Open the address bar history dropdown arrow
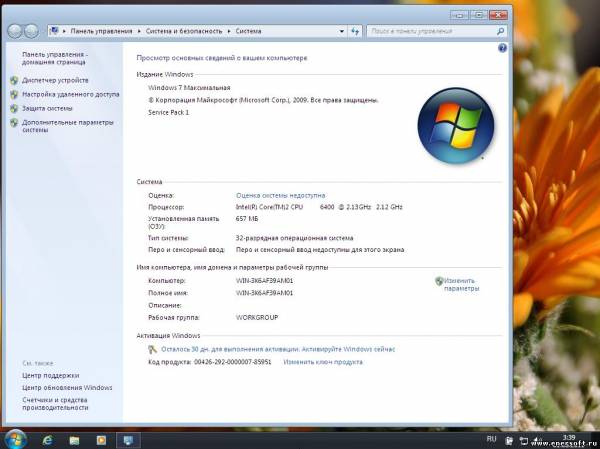Viewport: 600px width, 449px height. point(342,31)
